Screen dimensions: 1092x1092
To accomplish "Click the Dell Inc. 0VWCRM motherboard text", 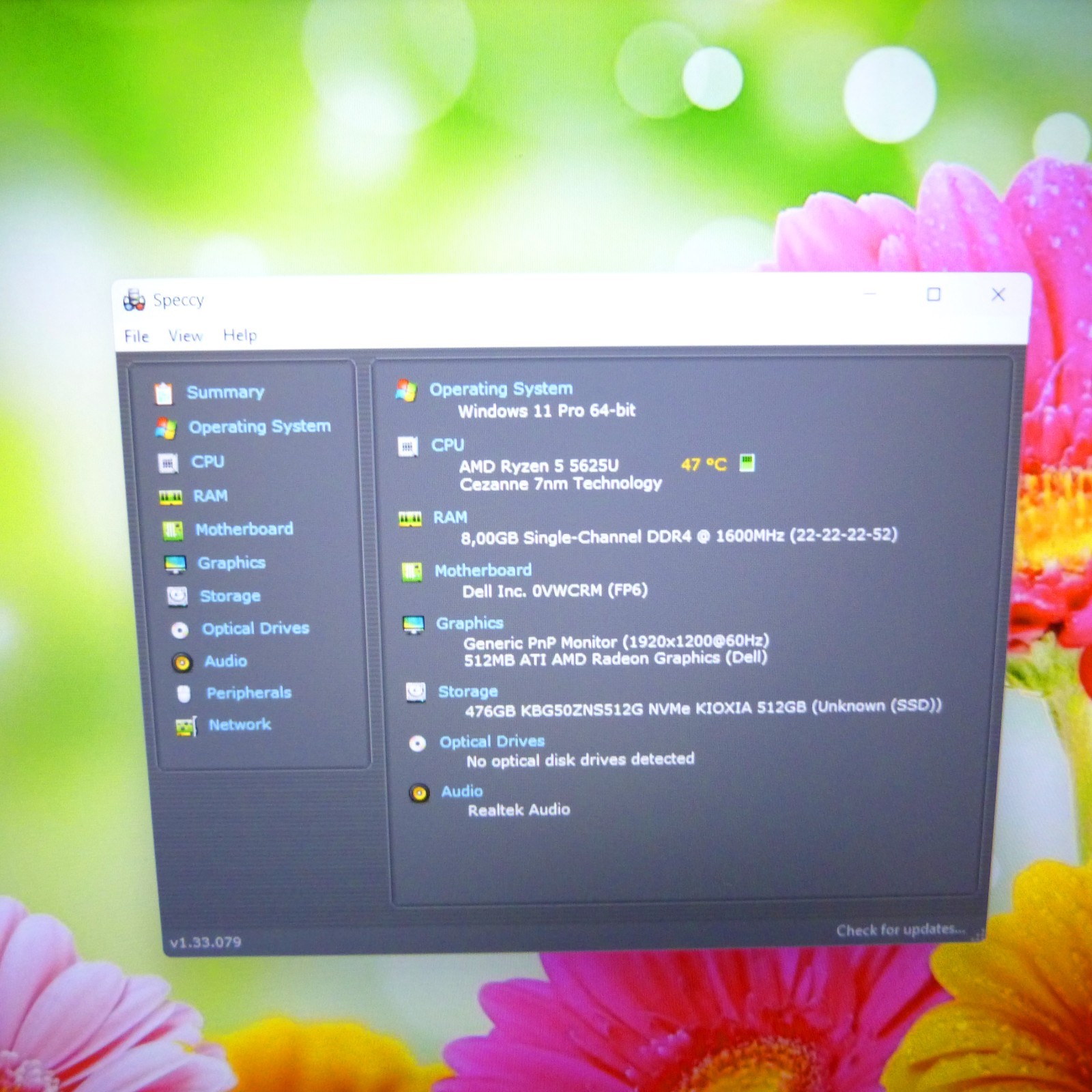I will (555, 591).
